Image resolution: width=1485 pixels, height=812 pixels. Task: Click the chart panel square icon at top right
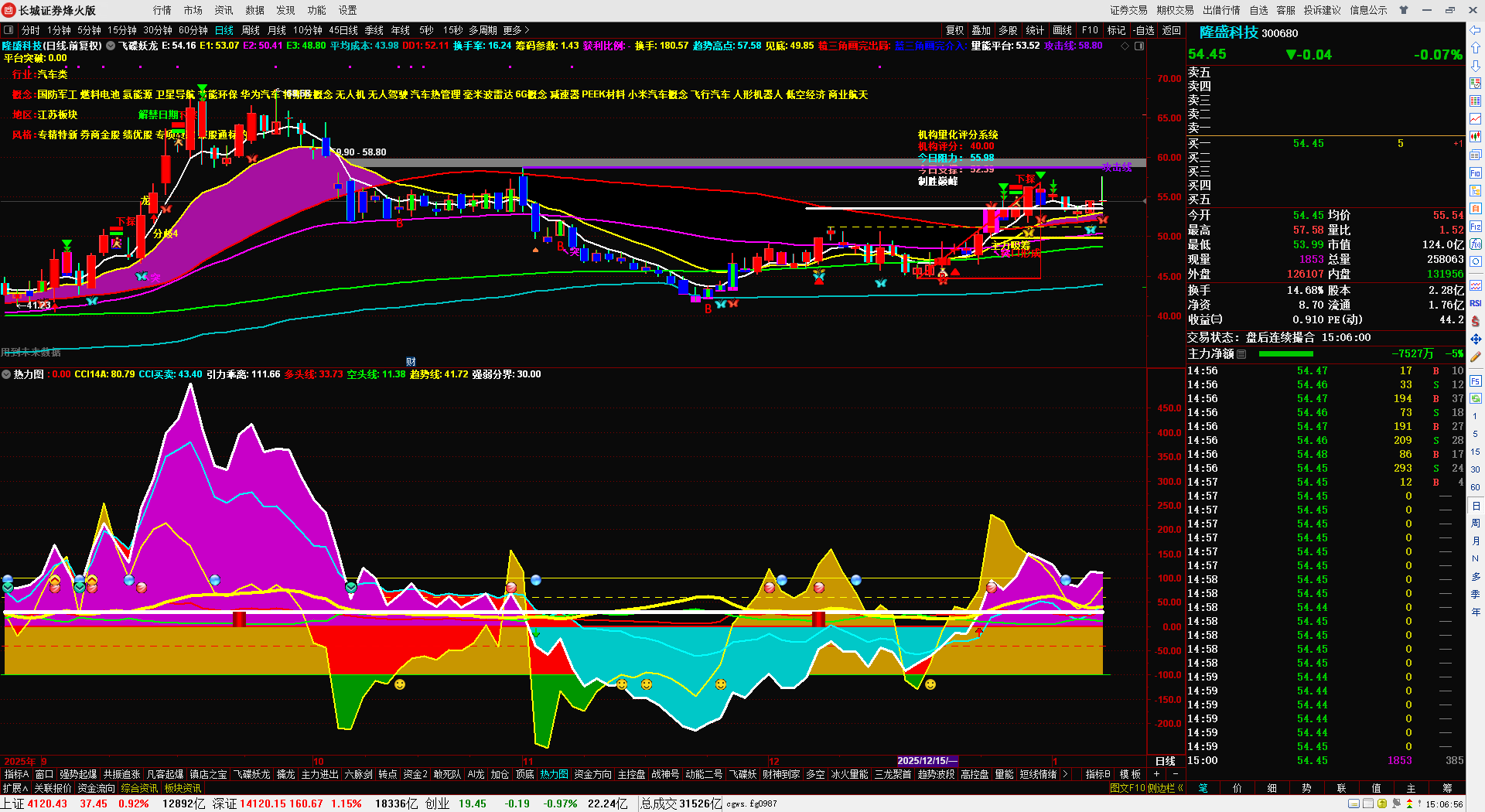point(1139,46)
